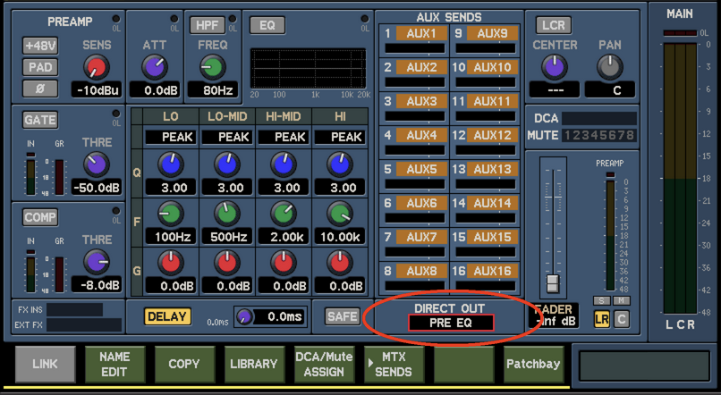Enable the COMP button
The image size is (723, 396).
[x=40, y=217]
